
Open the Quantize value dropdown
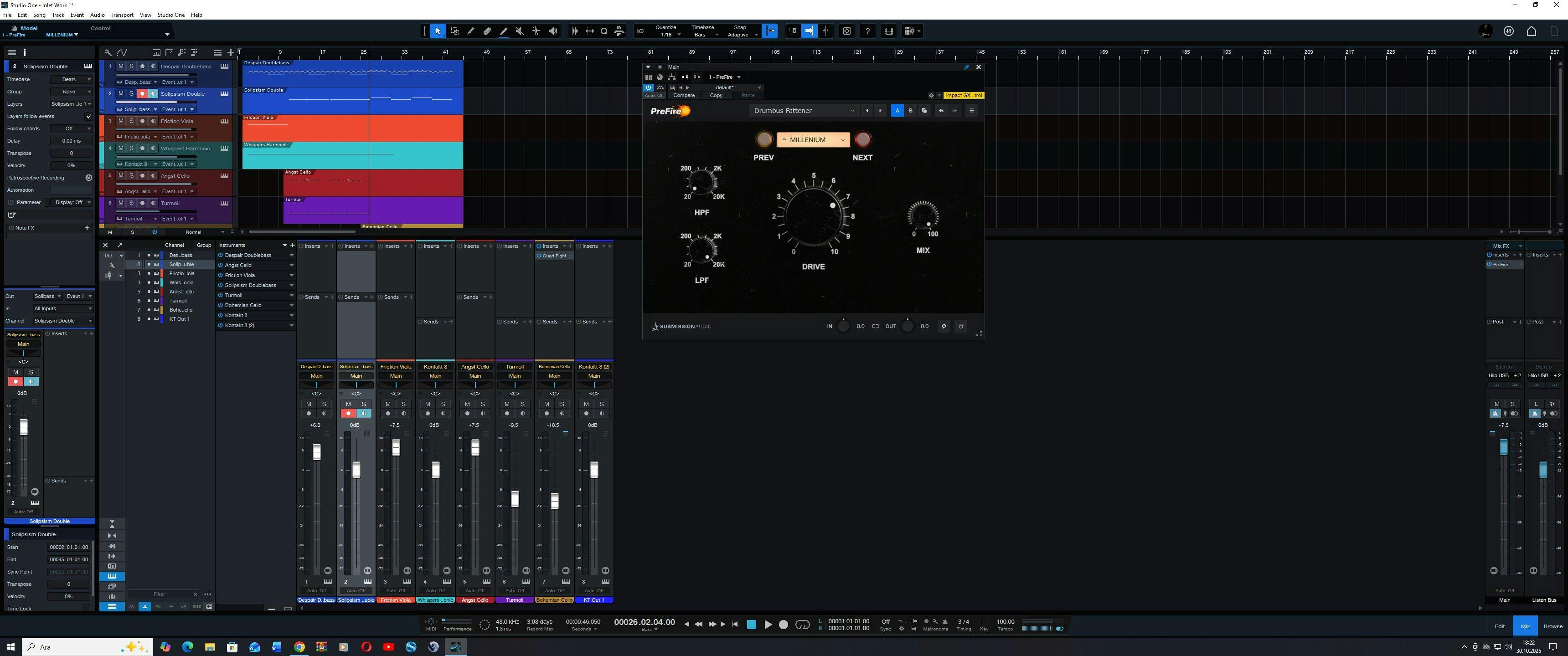coord(670,35)
